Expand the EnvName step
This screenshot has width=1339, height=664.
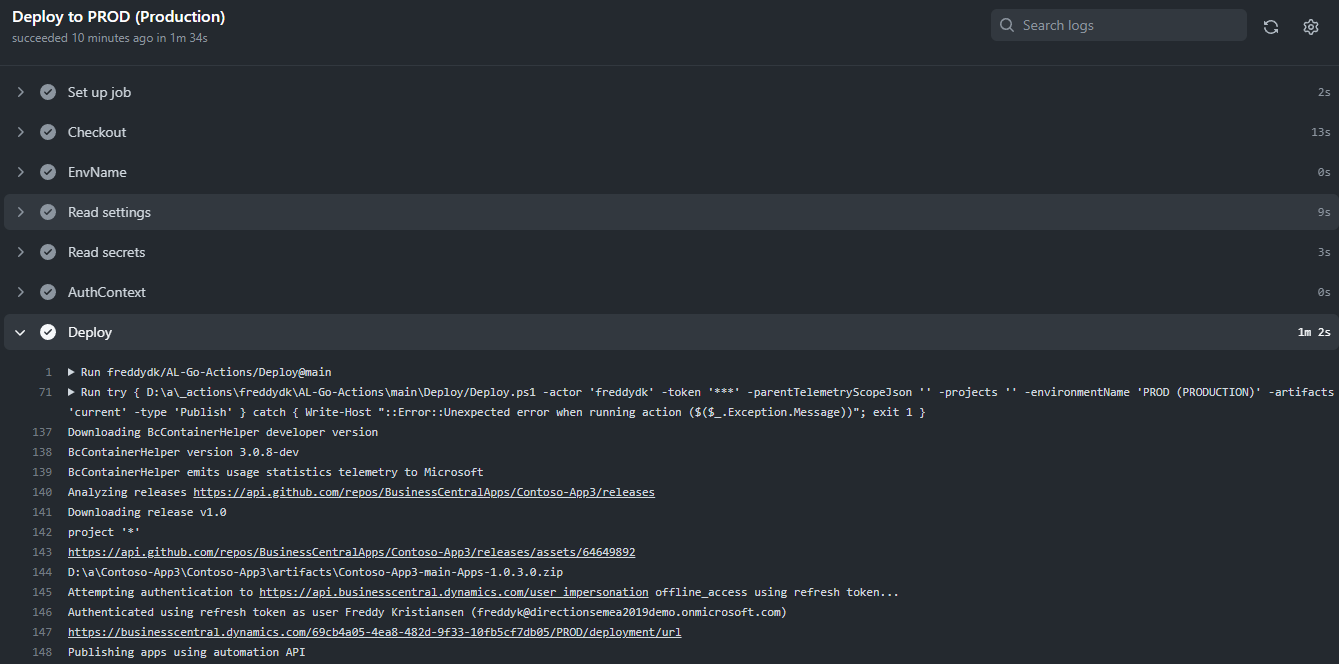point(19,171)
